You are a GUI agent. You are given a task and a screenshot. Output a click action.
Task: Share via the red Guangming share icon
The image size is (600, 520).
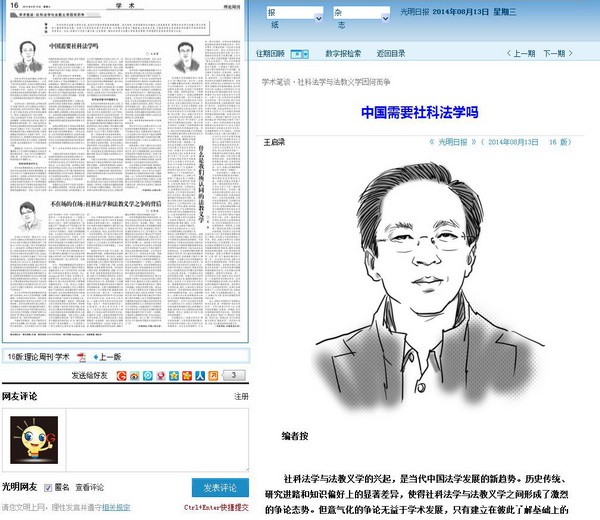(x=122, y=376)
